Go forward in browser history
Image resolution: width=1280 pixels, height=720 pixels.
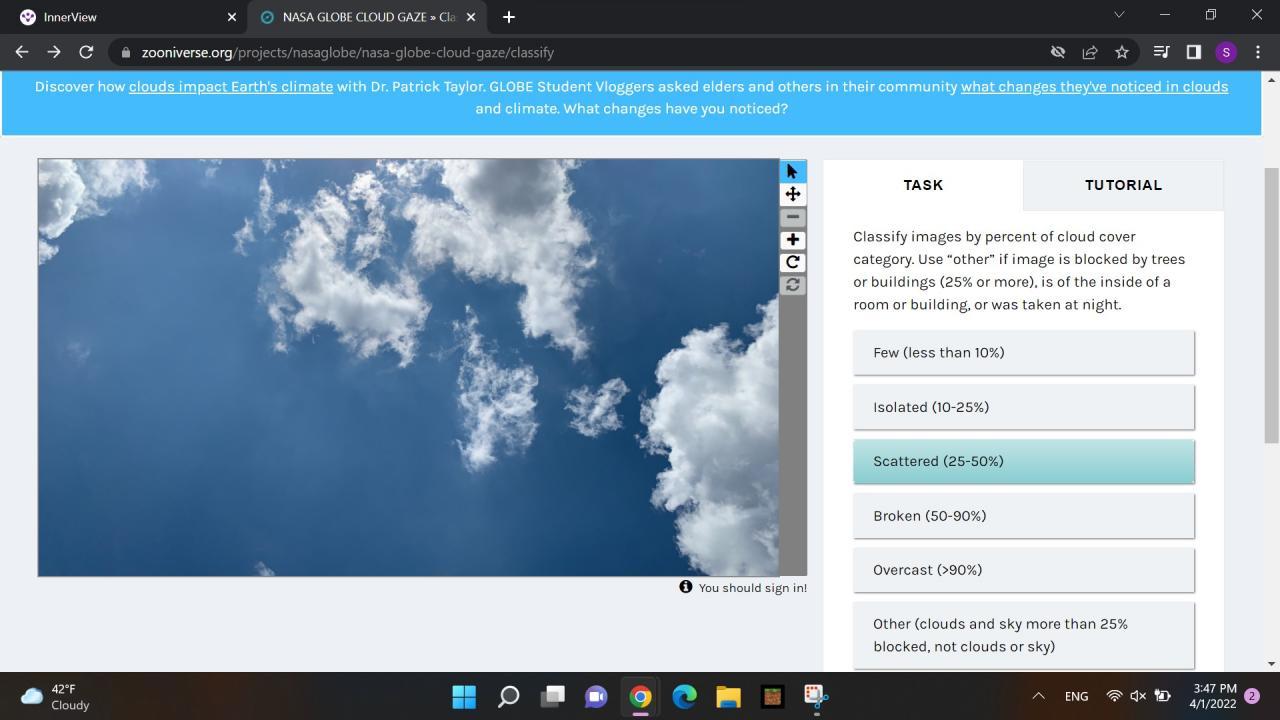click(54, 52)
